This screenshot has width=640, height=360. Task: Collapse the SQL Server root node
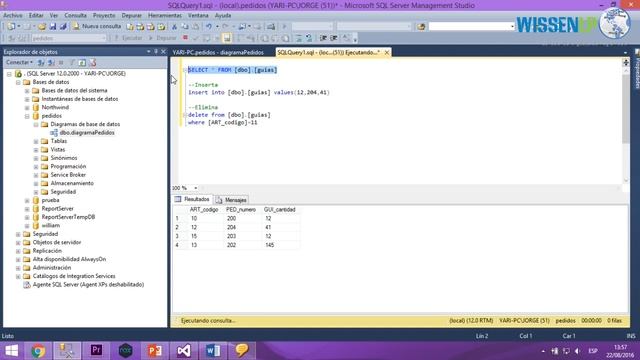[x=9, y=74]
